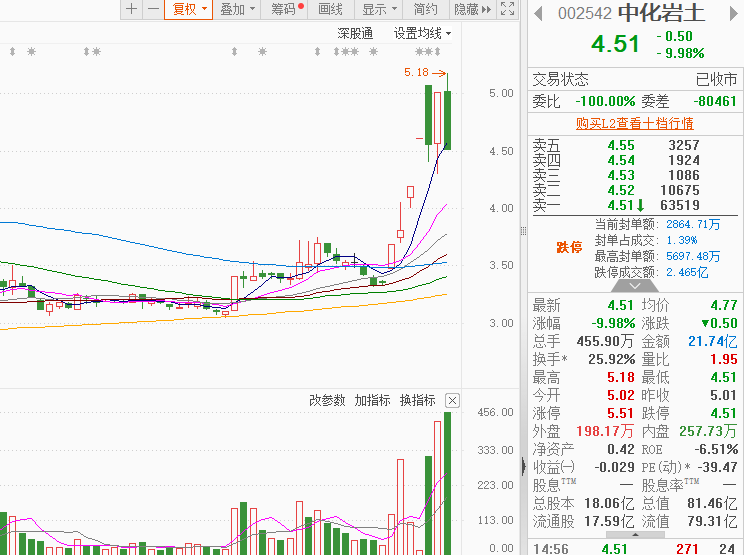Viewport: 744px width, 555px height.
Task: Click the 深股通 label
Action: pos(355,34)
